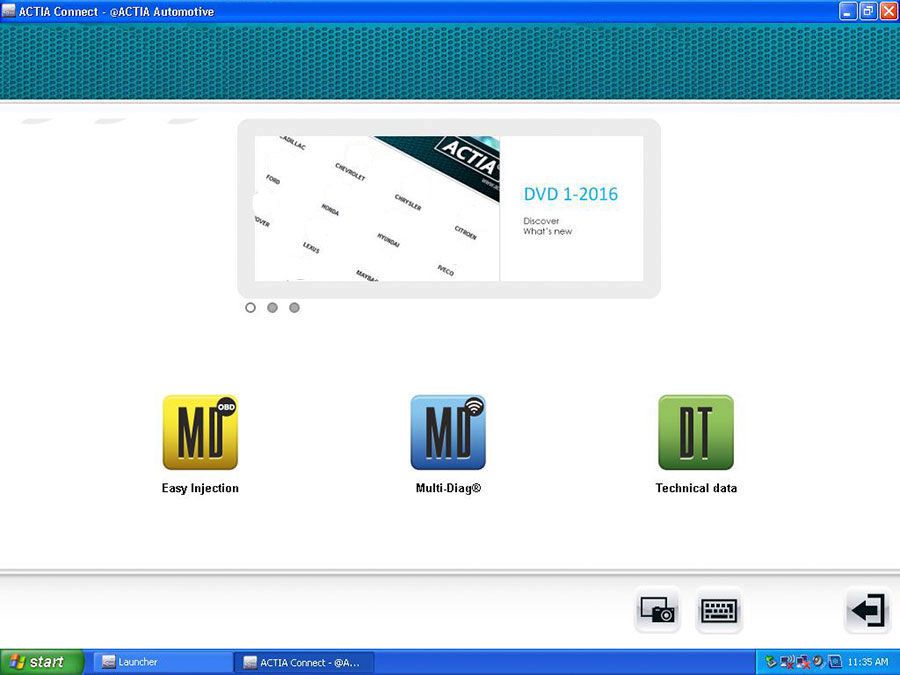Open the Windows Start menu
The width and height of the screenshot is (900, 675).
click(x=42, y=662)
